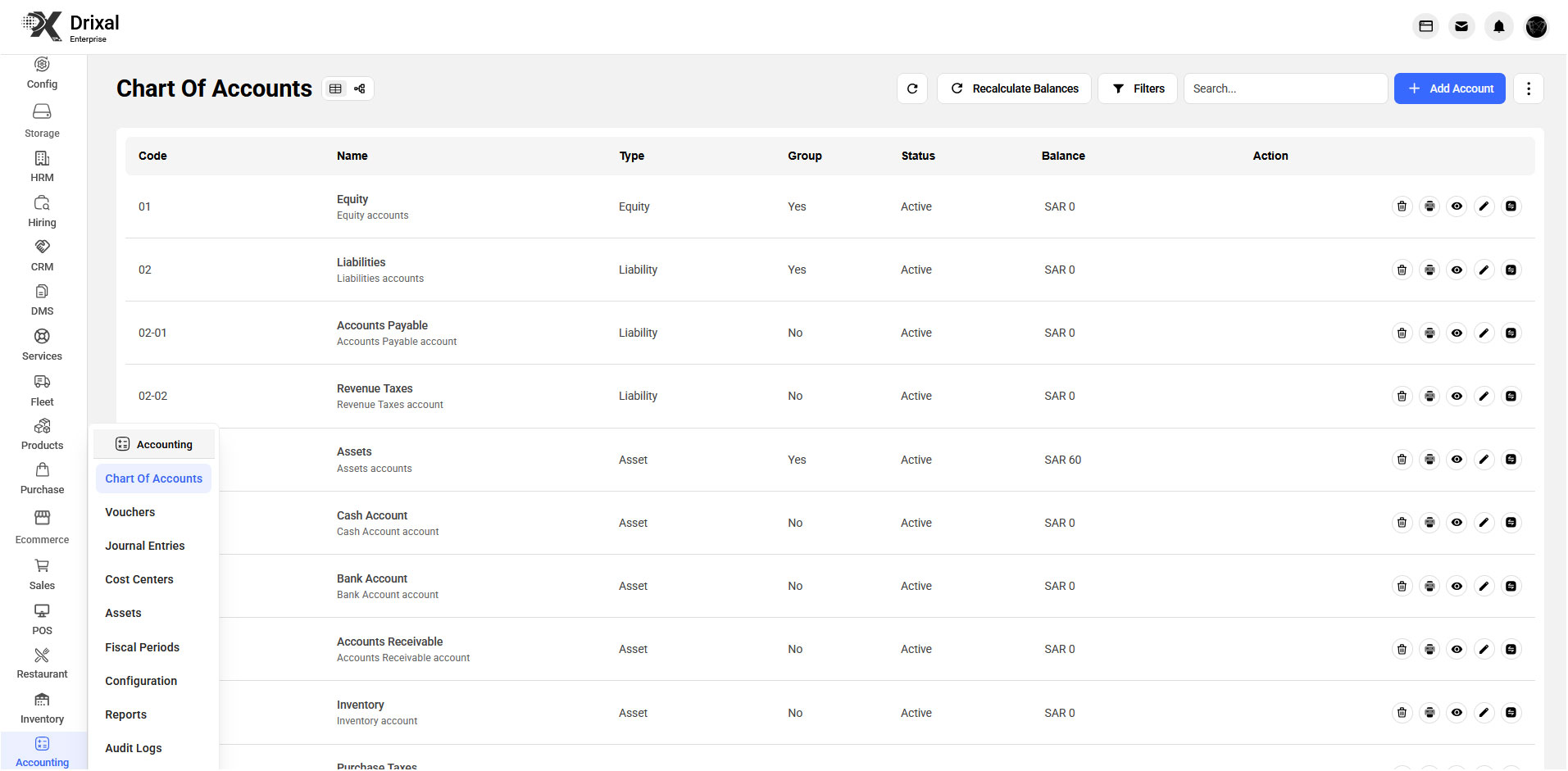Open the HRM module in sidebar
Image resolution: width=1568 pixels, height=771 pixels.
coord(42,166)
